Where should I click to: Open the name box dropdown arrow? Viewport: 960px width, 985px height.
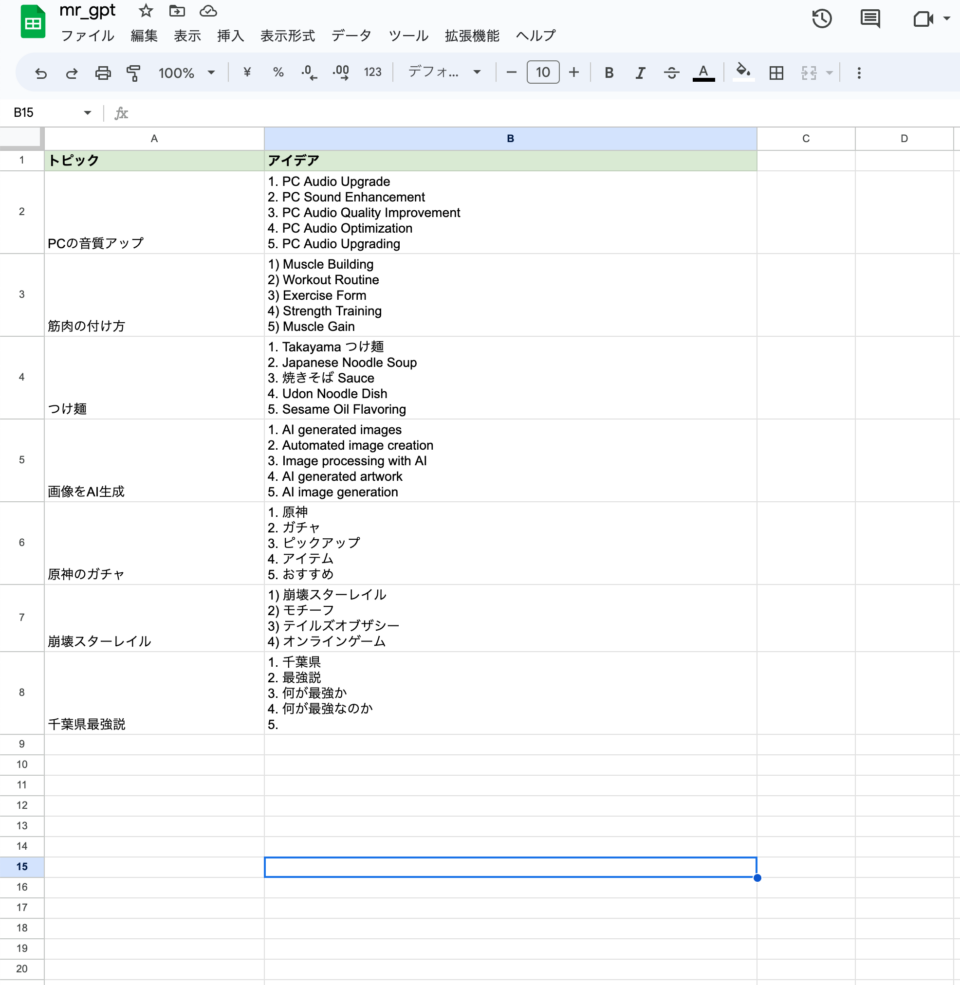coord(88,113)
